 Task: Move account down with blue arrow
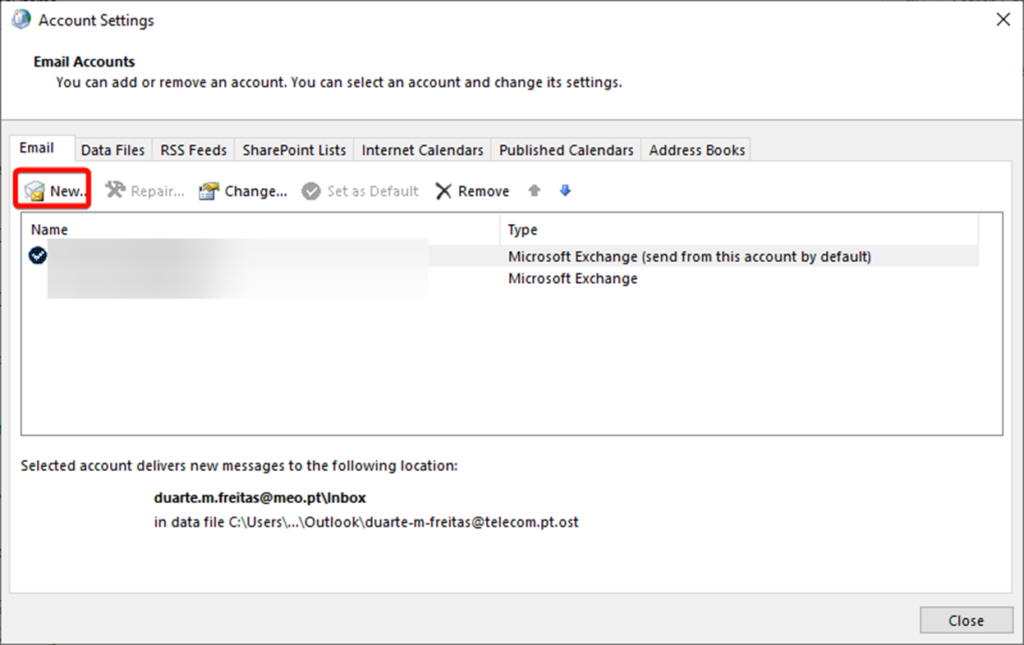[565, 190]
